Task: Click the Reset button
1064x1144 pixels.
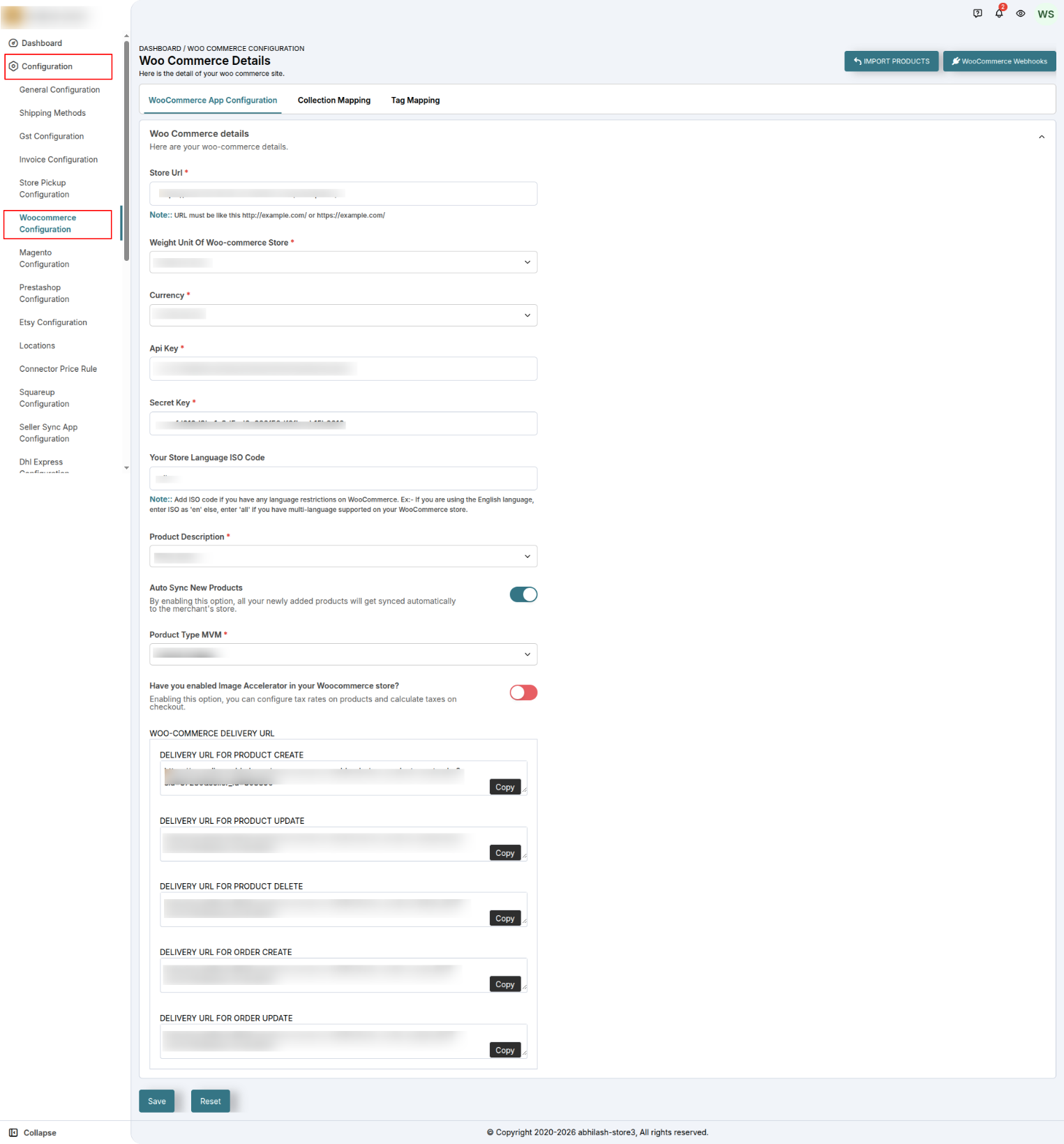Action: (211, 1101)
